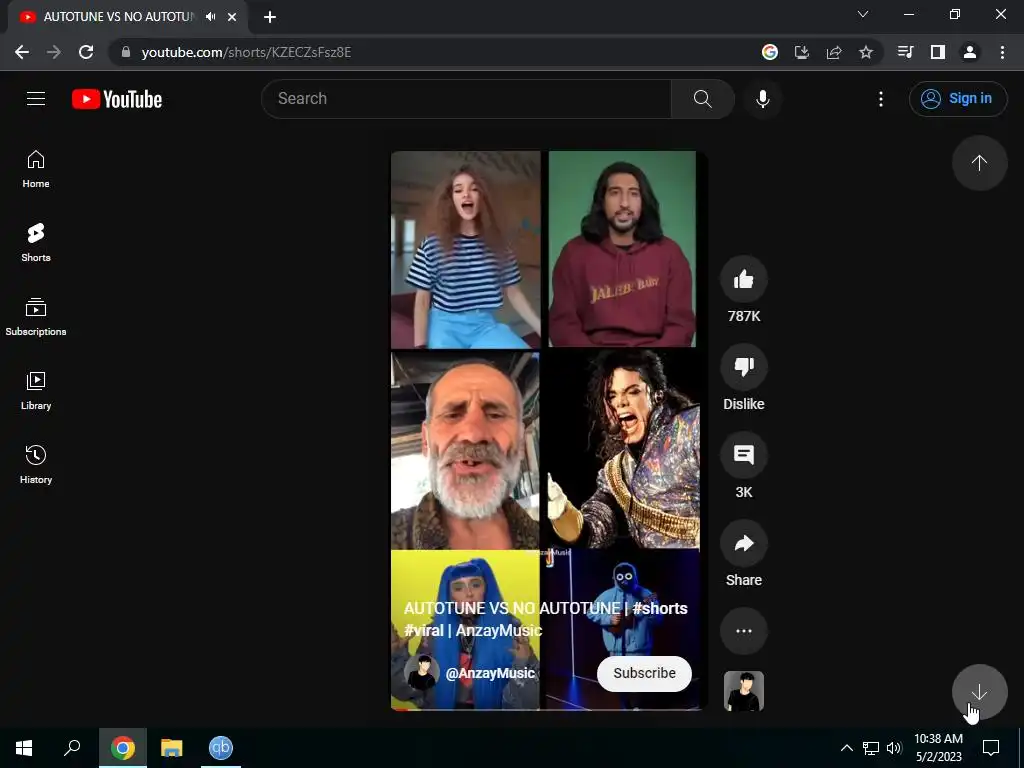Go to previous short with up arrow
The image size is (1024, 768).
tap(979, 163)
